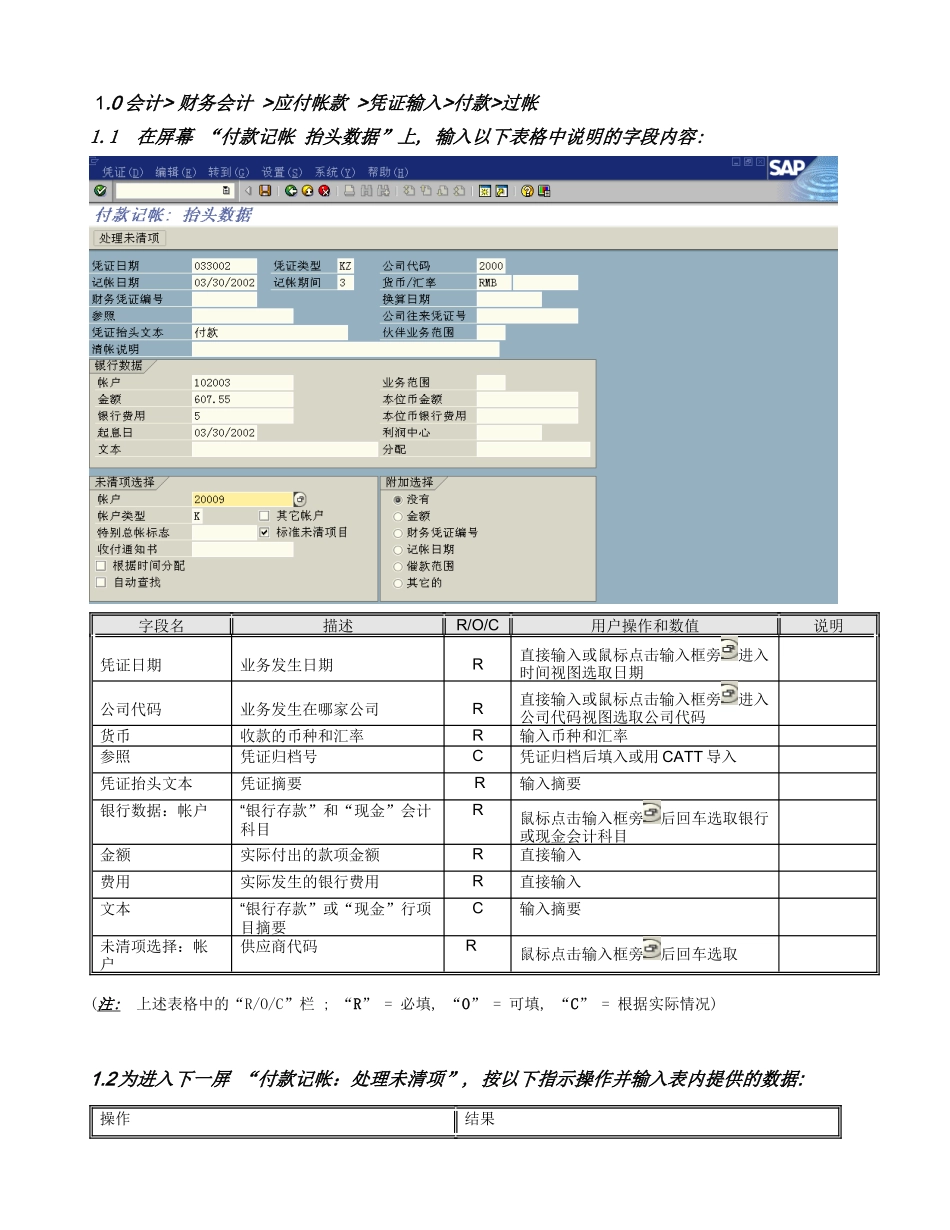
Task: Uncheck the 标准未清项目 checkbox
Action: pyautogui.click(x=264, y=532)
